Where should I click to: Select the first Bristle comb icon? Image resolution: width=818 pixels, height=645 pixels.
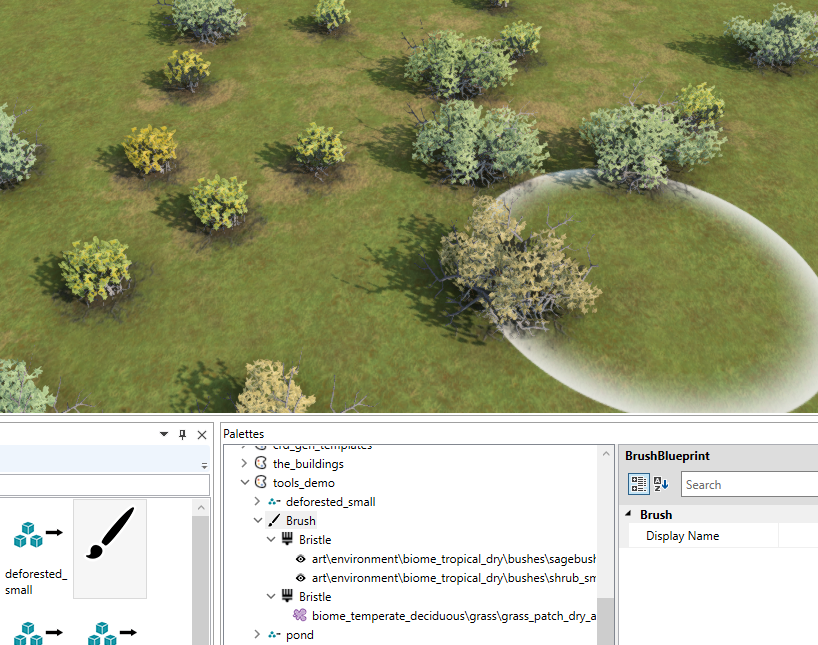(287, 539)
